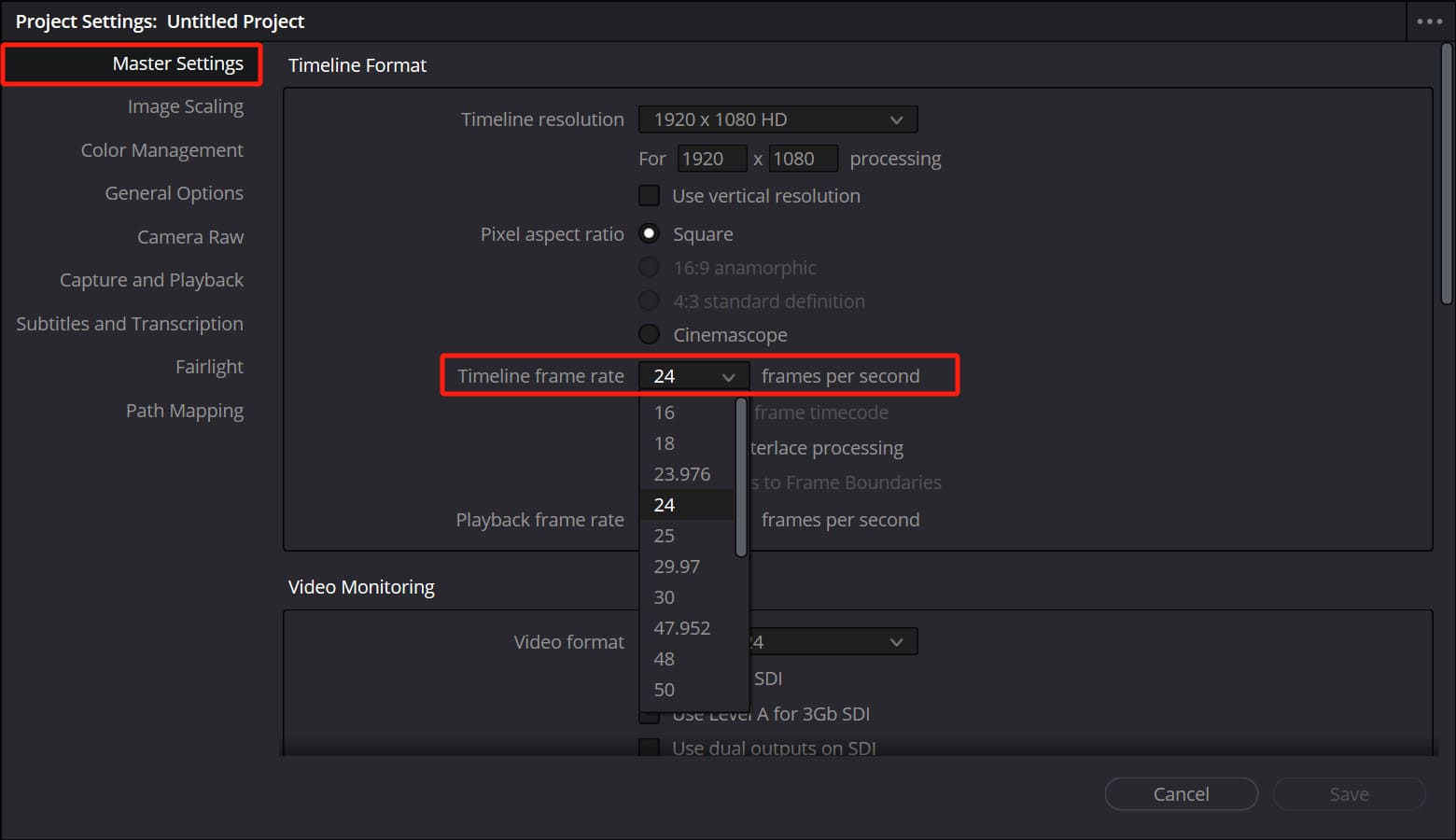
Task: Select the Square pixel aspect ratio
Action: coord(649,233)
